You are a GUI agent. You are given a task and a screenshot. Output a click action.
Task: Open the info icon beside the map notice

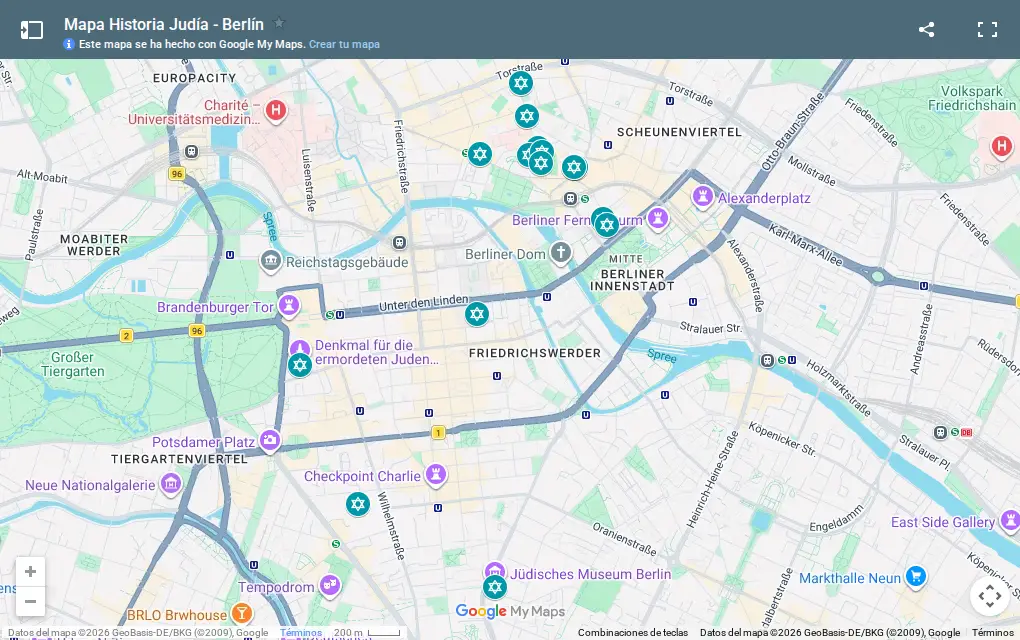[x=68, y=44]
